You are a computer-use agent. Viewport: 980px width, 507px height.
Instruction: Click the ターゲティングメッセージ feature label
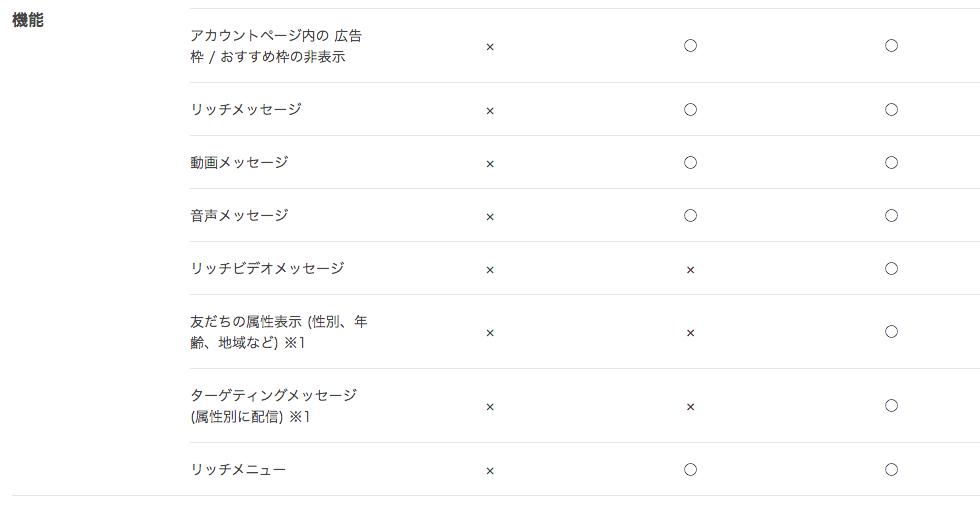pyautogui.click(x=274, y=406)
